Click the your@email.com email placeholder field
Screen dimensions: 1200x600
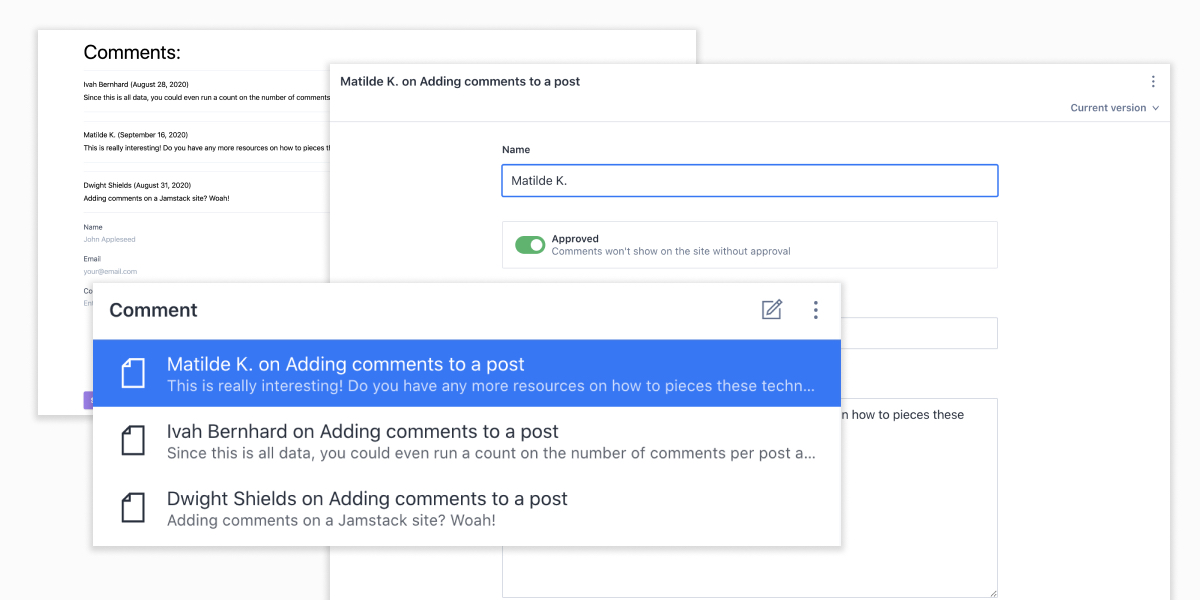coord(110,272)
